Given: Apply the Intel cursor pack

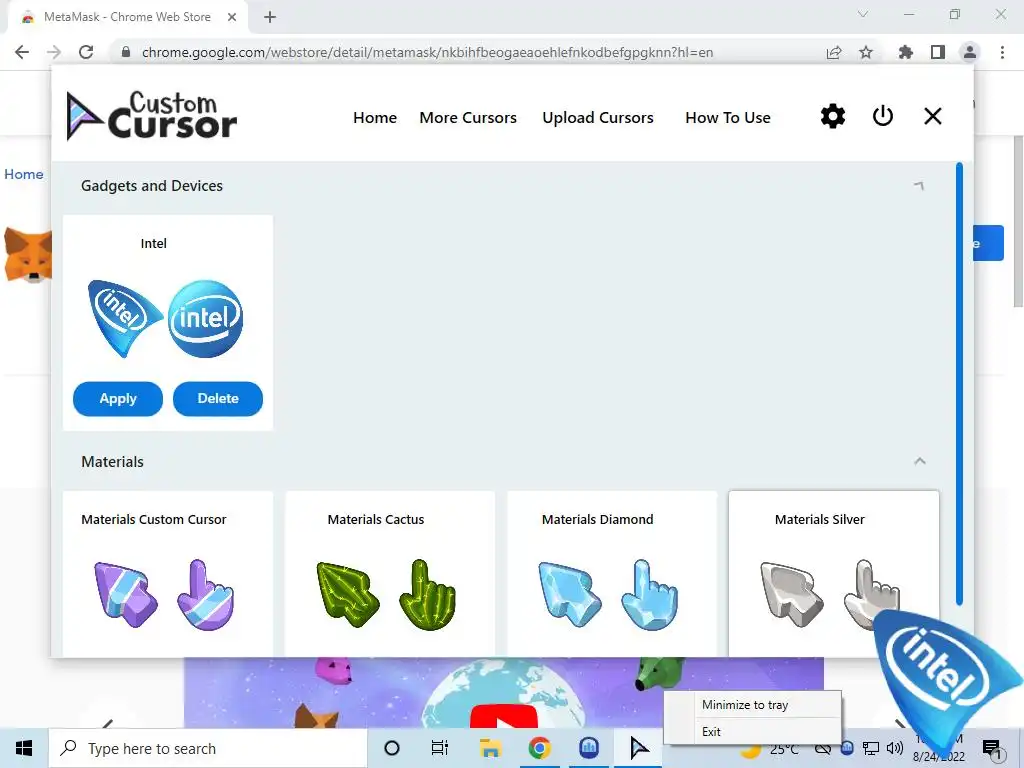Looking at the screenshot, I should 118,398.
